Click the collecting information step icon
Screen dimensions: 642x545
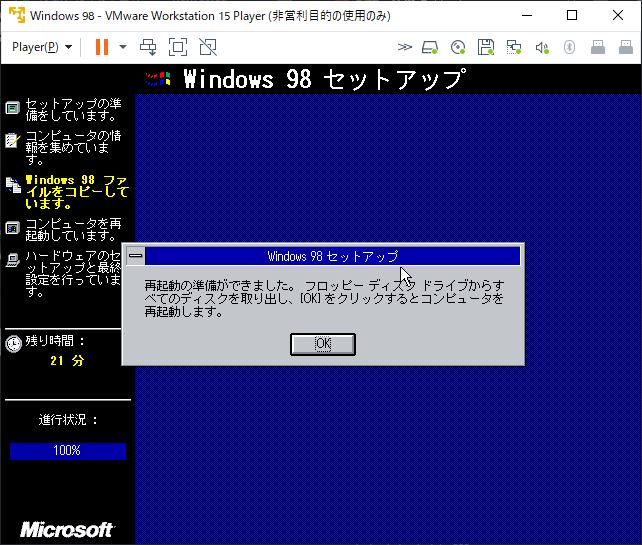coord(12,140)
